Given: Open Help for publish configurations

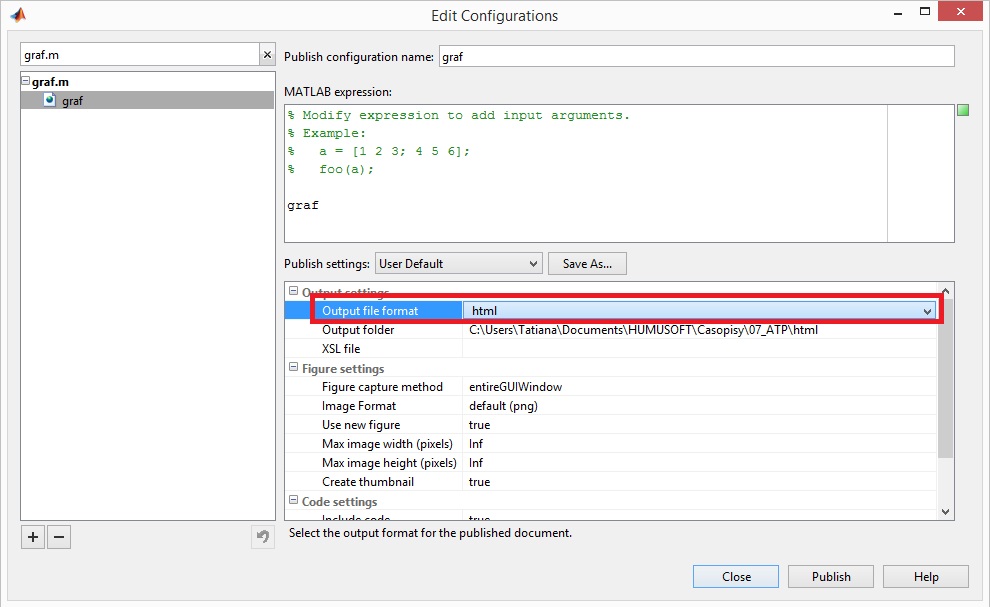Looking at the screenshot, I should point(926,577).
